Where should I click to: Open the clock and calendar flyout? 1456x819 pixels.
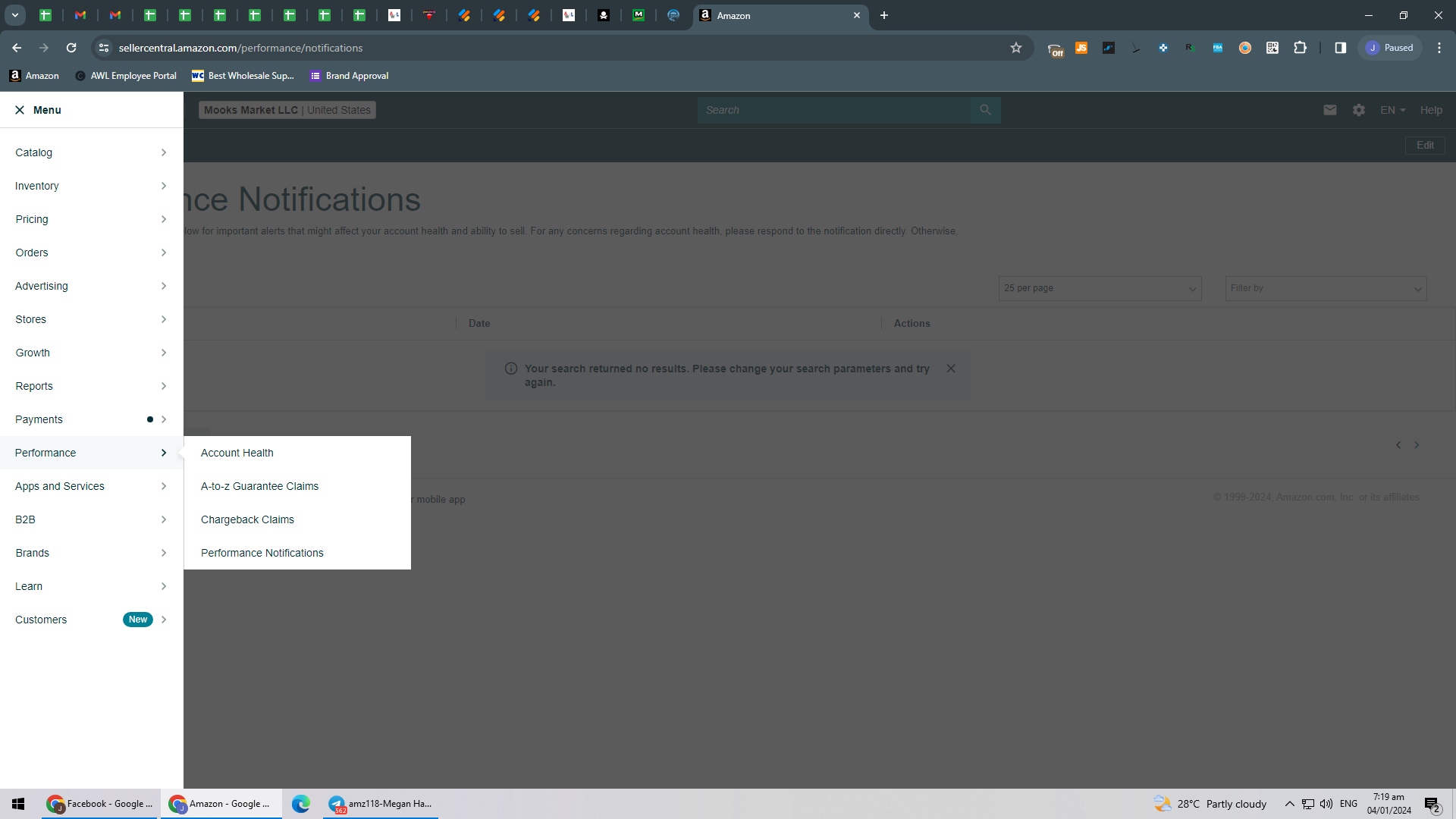coord(1389,804)
